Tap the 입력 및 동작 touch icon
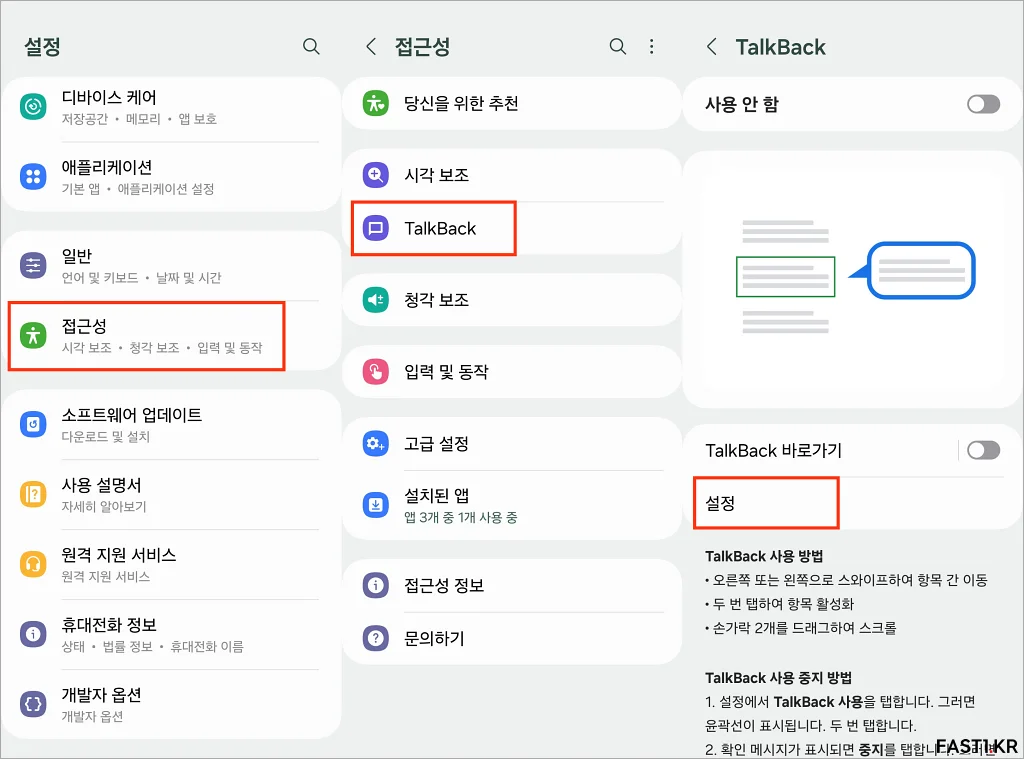This screenshot has width=1024, height=759. pyautogui.click(x=376, y=372)
